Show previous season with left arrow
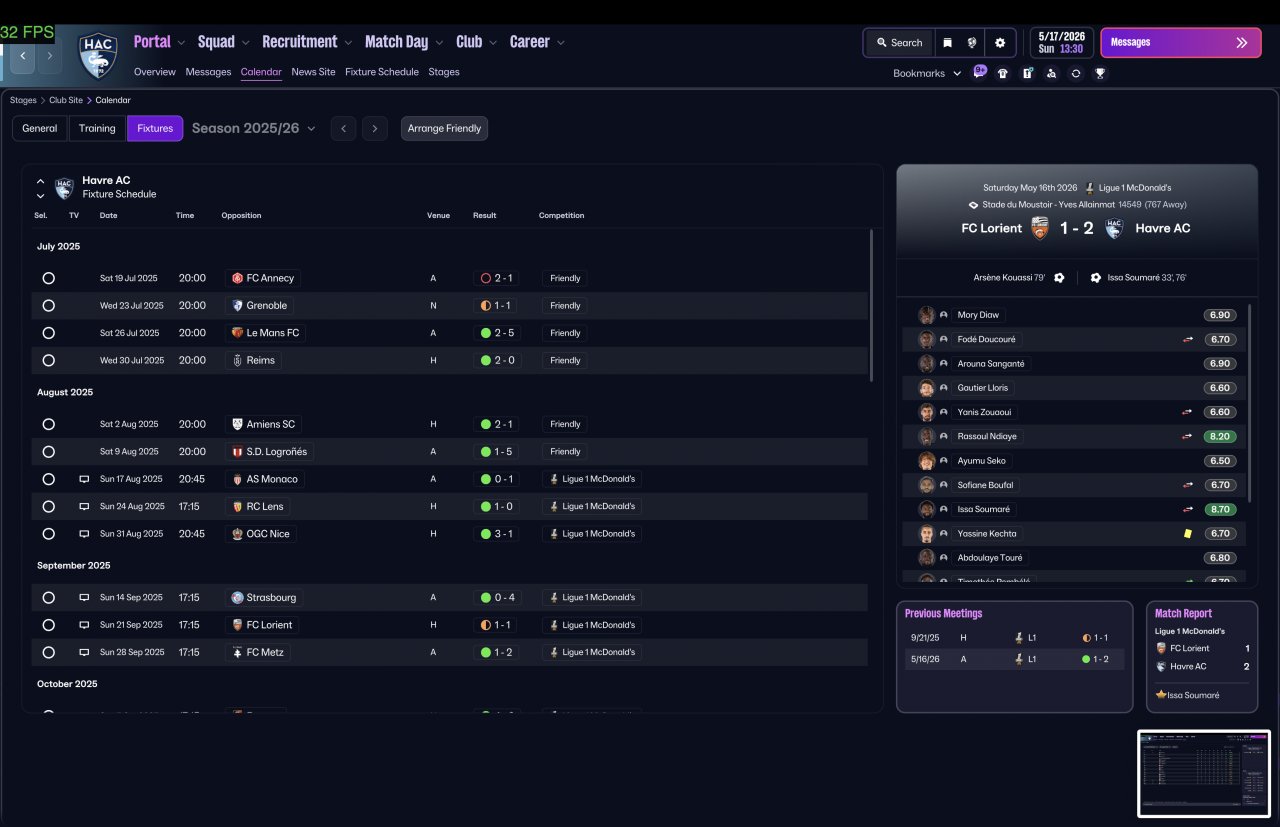Image resolution: width=1280 pixels, height=827 pixels. (x=343, y=128)
